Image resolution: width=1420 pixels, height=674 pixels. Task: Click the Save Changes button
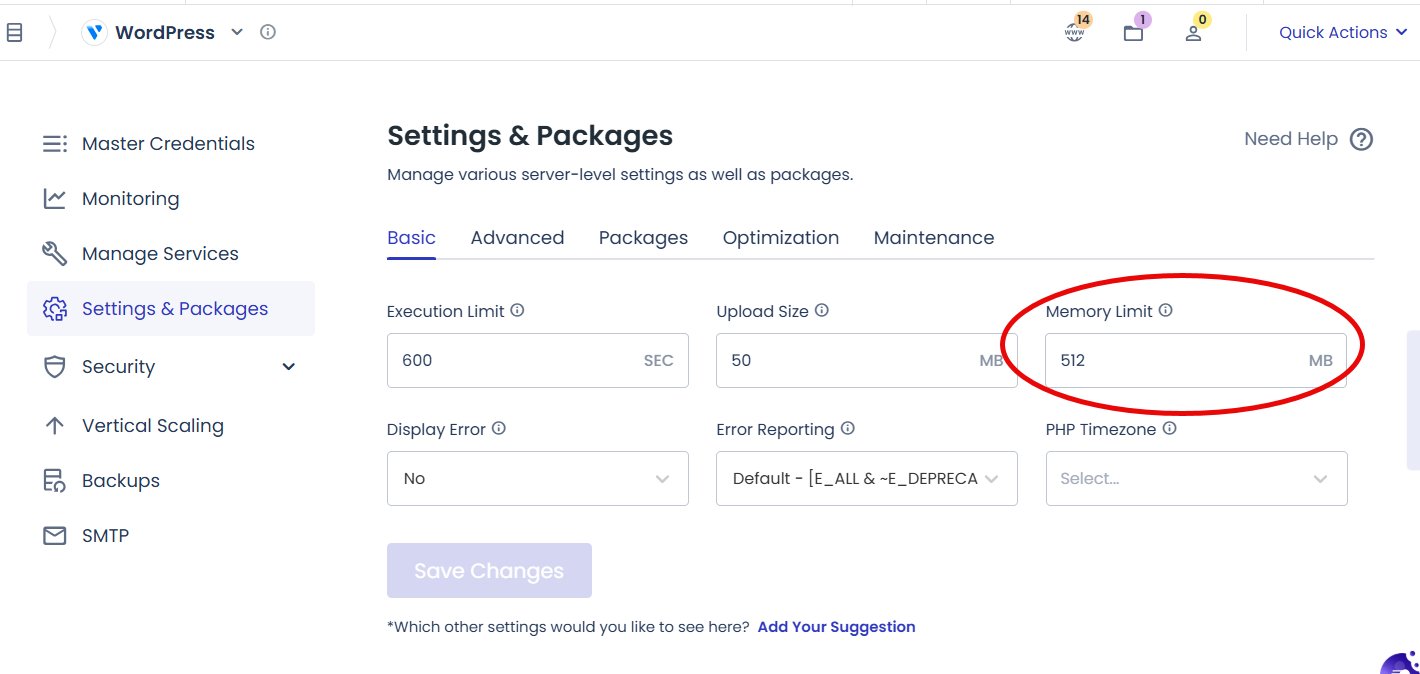pos(489,571)
